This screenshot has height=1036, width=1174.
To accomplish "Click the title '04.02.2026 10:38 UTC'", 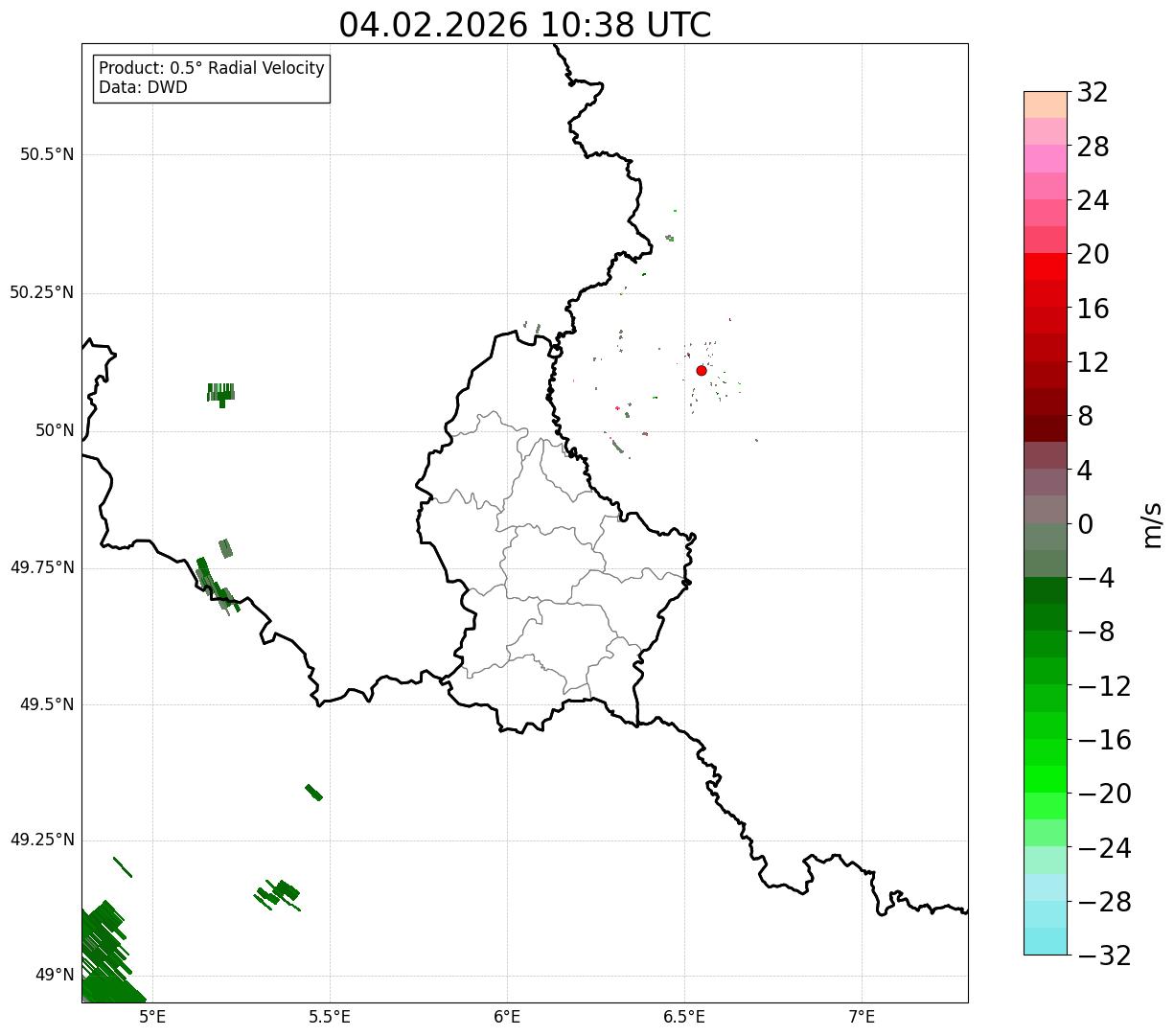I will point(525,25).
